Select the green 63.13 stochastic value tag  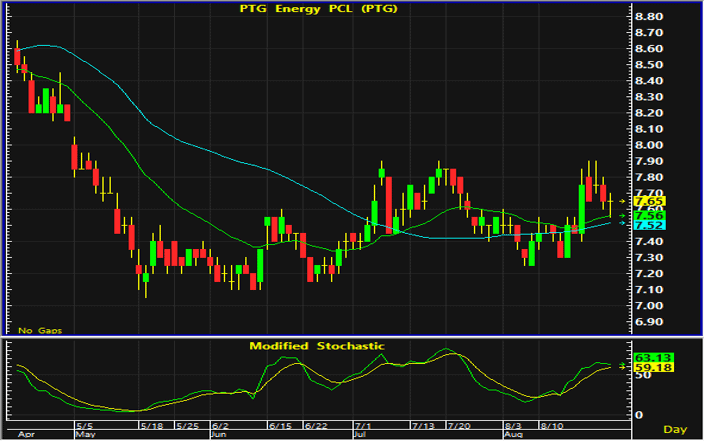click(653, 358)
